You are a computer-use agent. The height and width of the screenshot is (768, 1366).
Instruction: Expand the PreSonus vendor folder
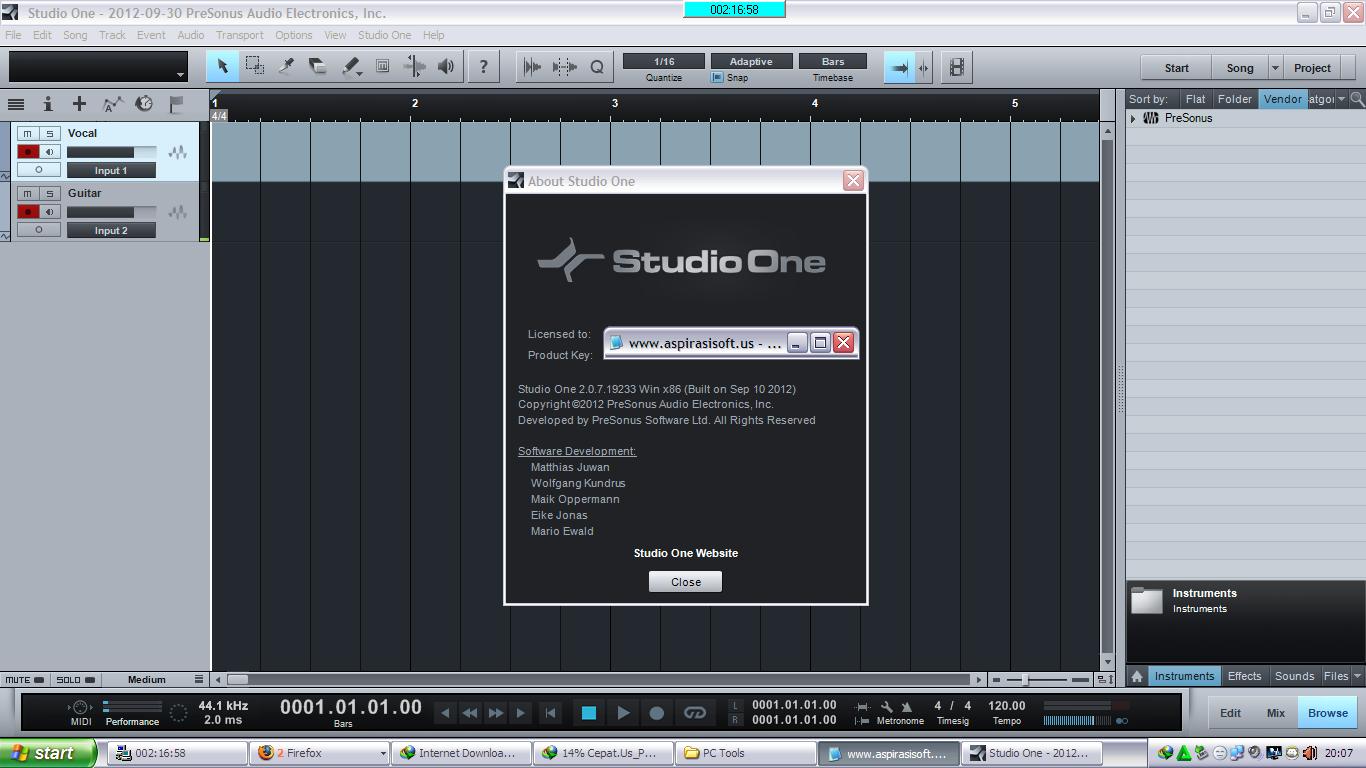coord(1133,118)
